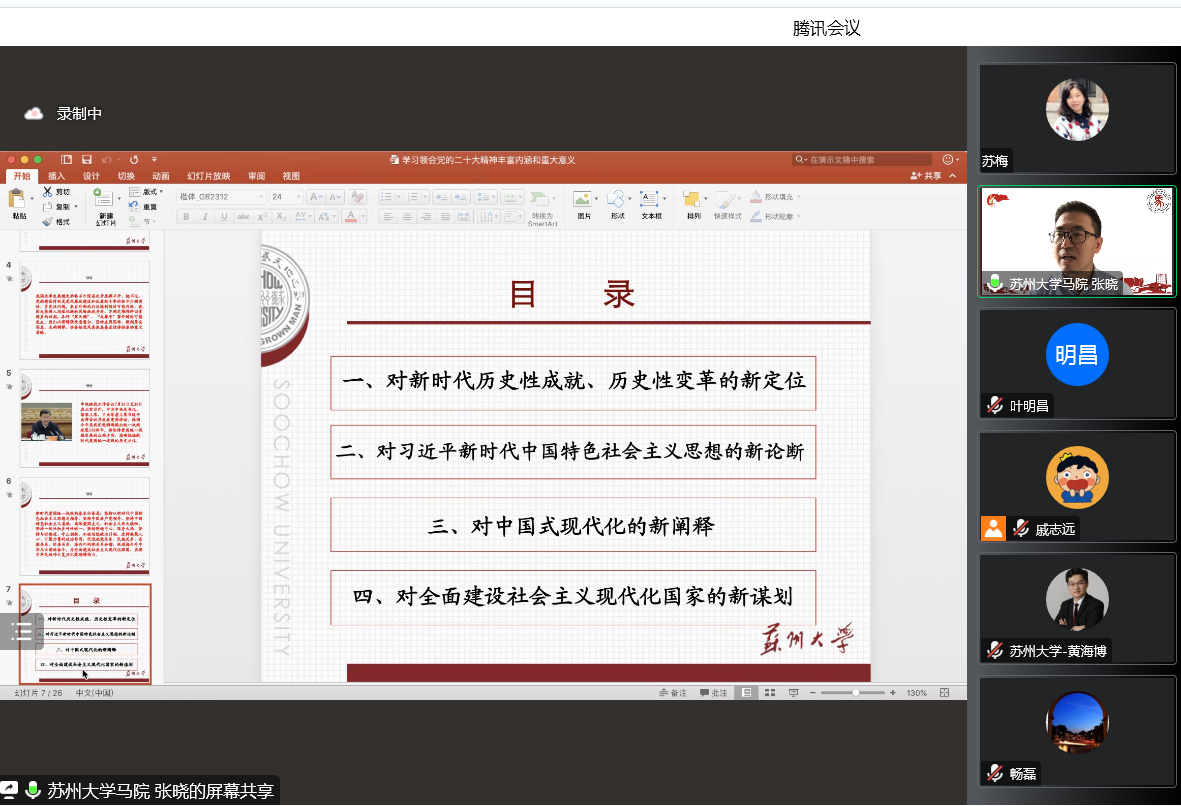The image size is (1181, 806).
Task: Select slide 5 thumbnail in the panel
Action: pos(85,417)
